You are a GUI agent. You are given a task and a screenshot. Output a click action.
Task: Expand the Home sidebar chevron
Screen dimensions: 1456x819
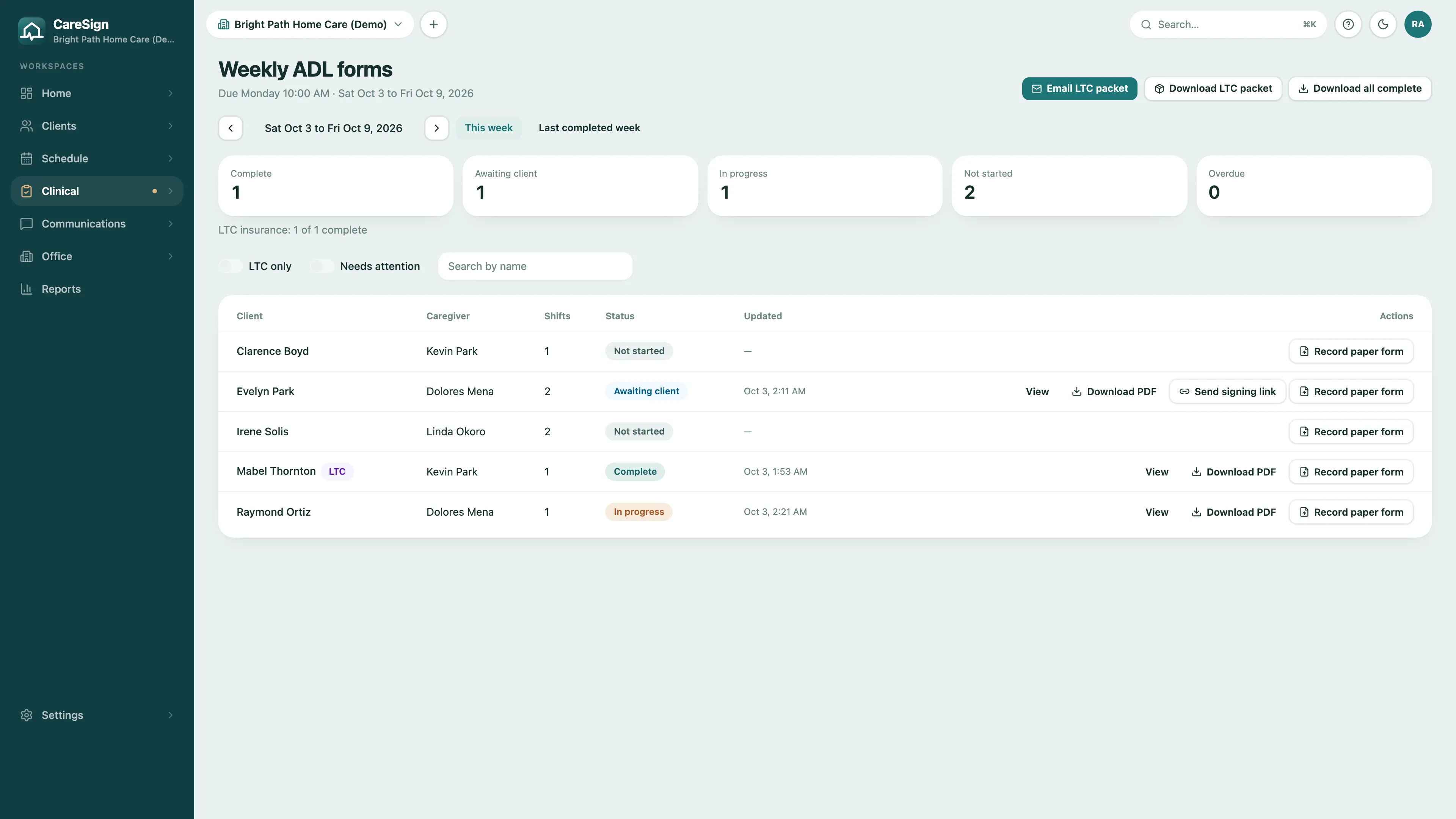pos(170,93)
